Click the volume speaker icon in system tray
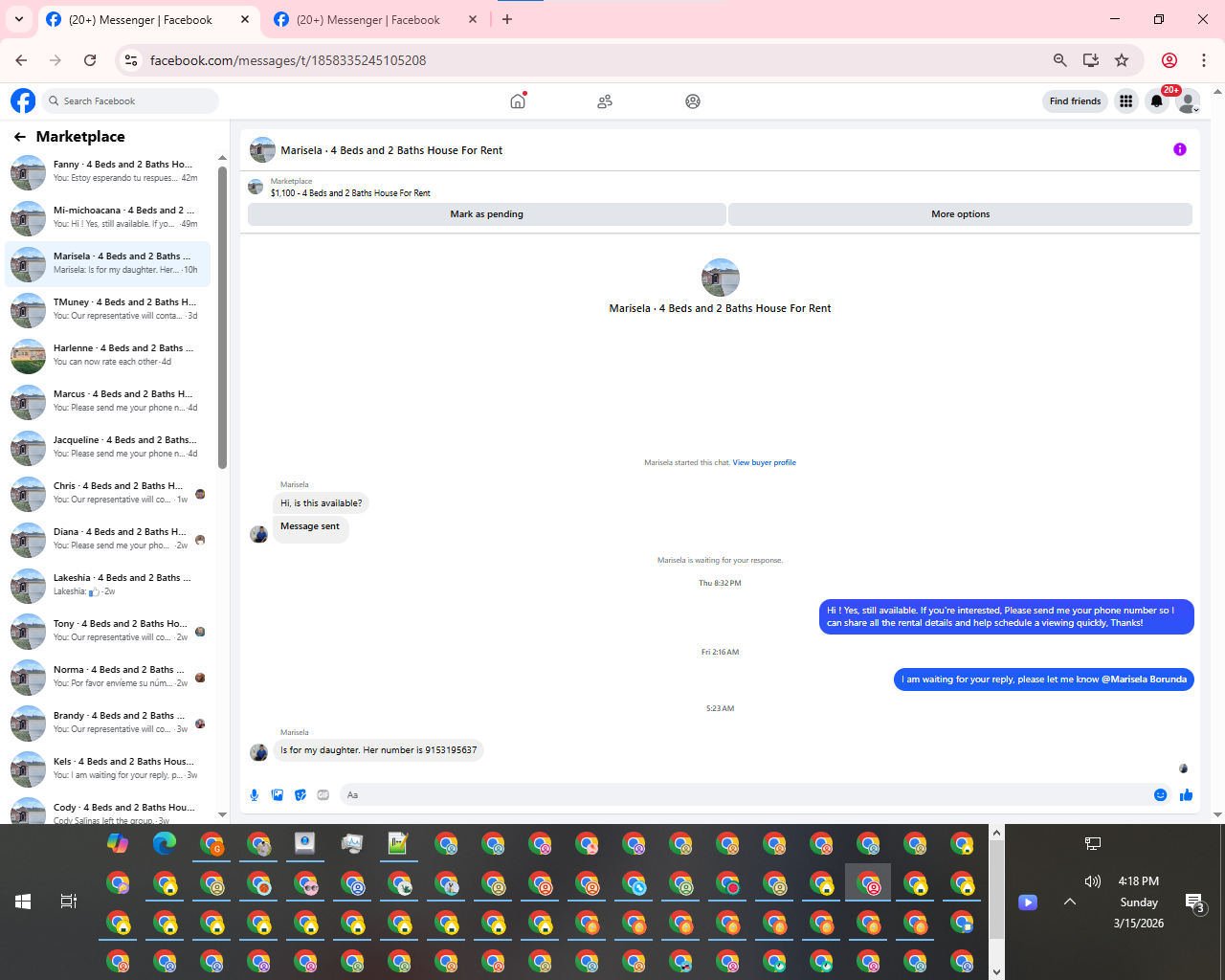 (1093, 881)
